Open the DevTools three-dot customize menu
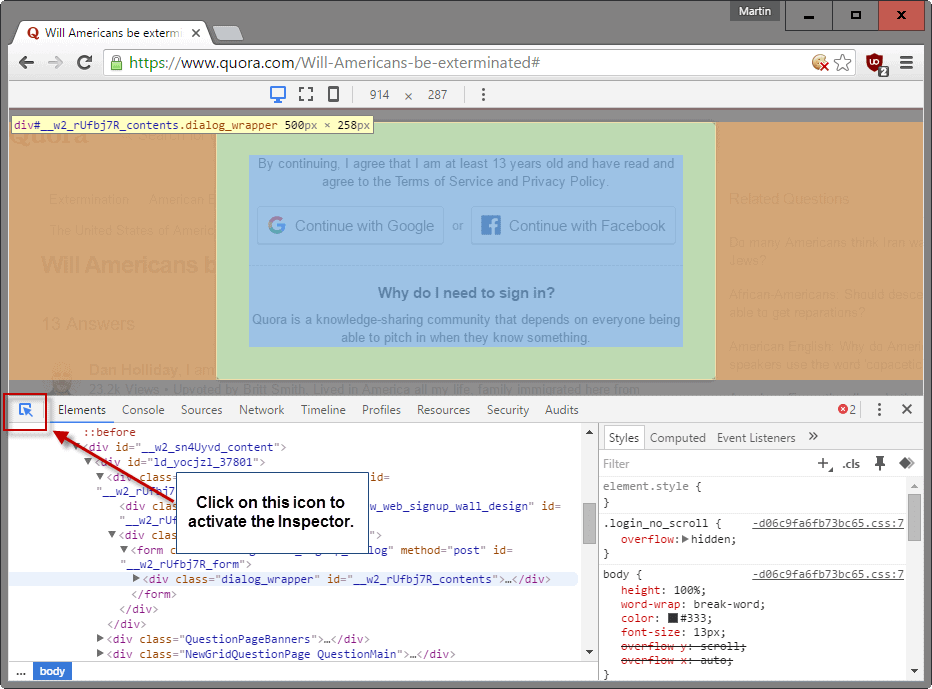 [878, 409]
